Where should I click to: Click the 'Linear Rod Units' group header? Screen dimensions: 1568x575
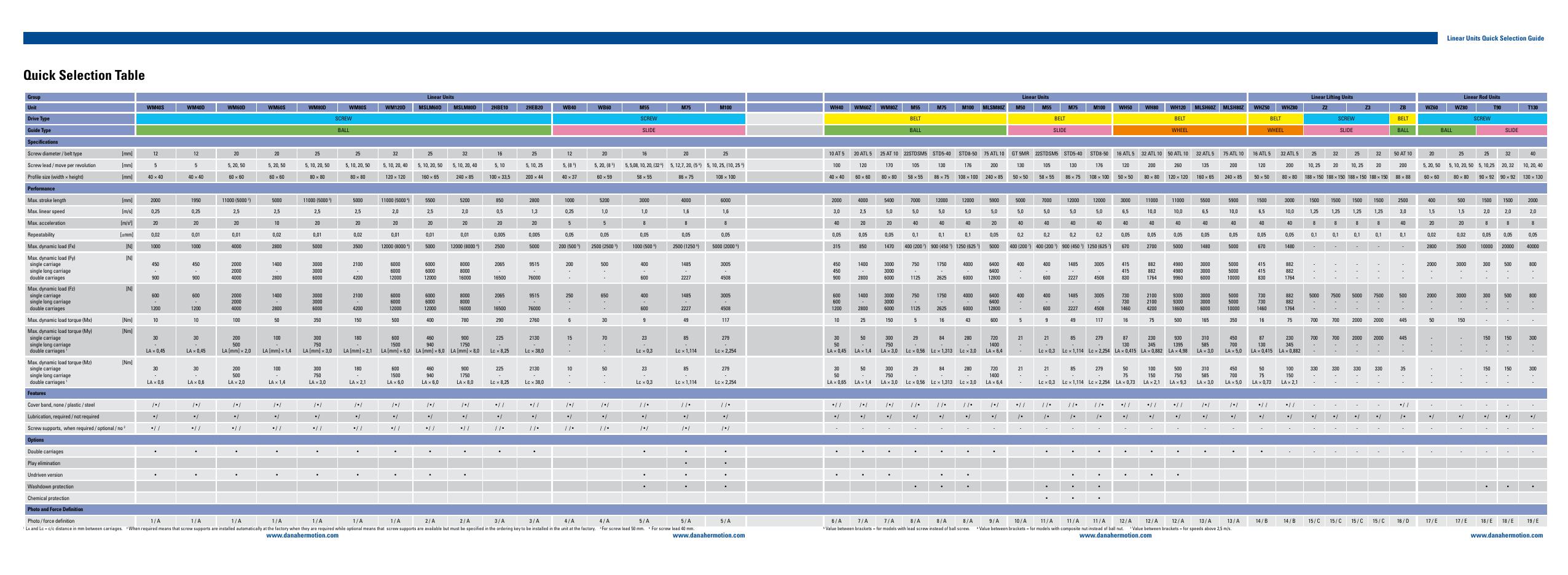[1481, 97]
